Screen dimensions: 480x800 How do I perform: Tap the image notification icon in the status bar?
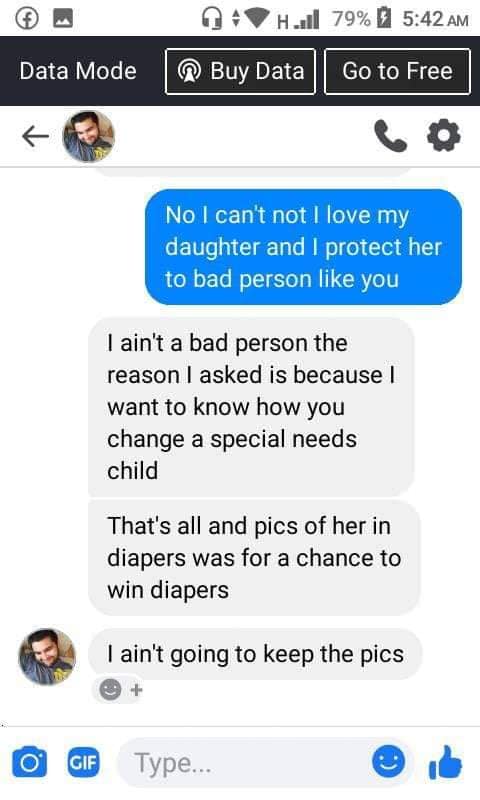click(63, 19)
